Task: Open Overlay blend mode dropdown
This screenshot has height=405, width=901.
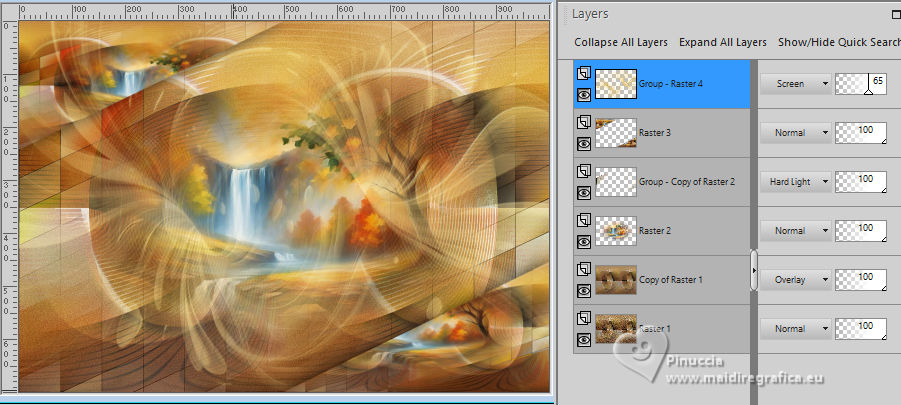Action: [796, 280]
